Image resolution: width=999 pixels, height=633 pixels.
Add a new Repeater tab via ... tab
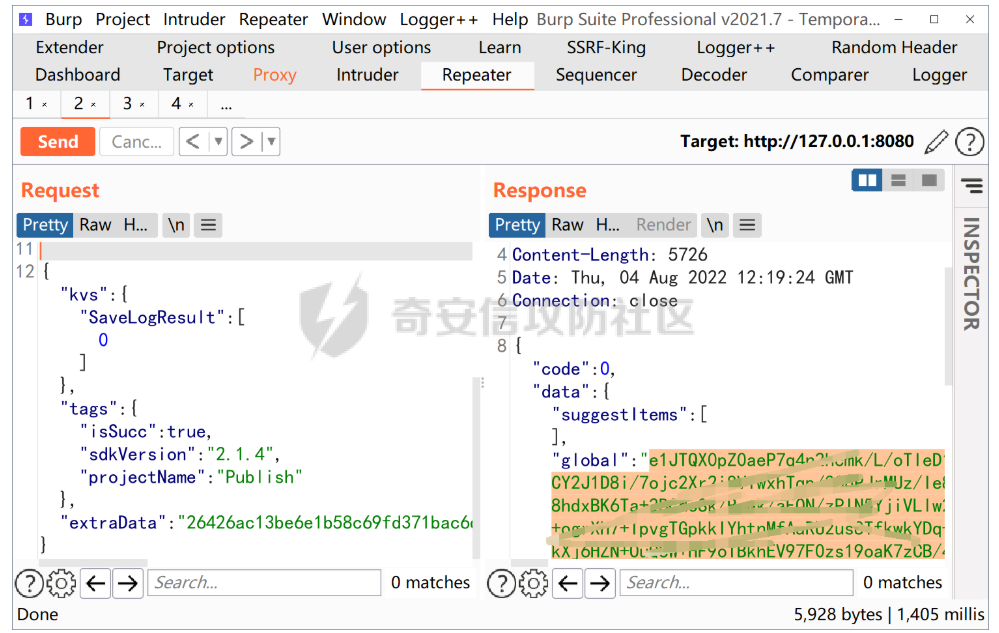pos(226,104)
